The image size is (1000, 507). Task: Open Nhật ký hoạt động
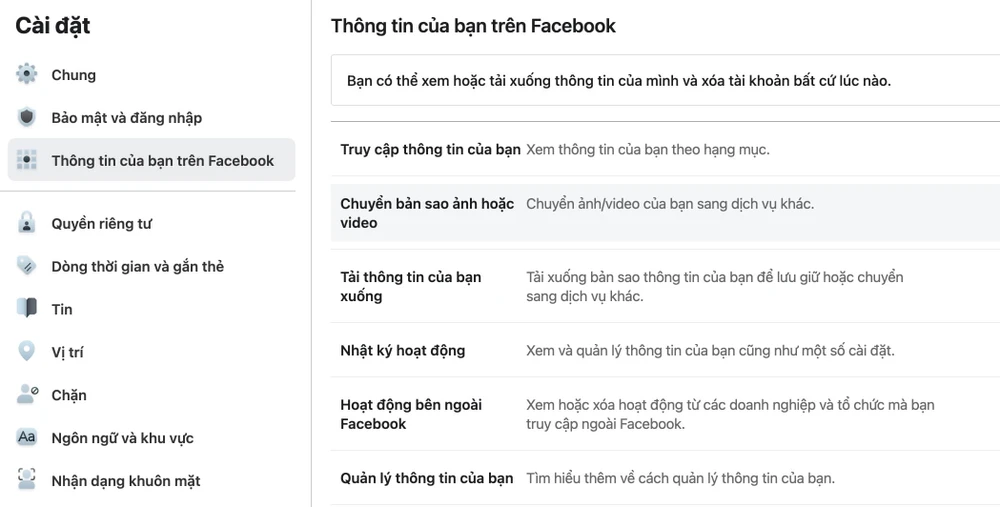pos(402,351)
